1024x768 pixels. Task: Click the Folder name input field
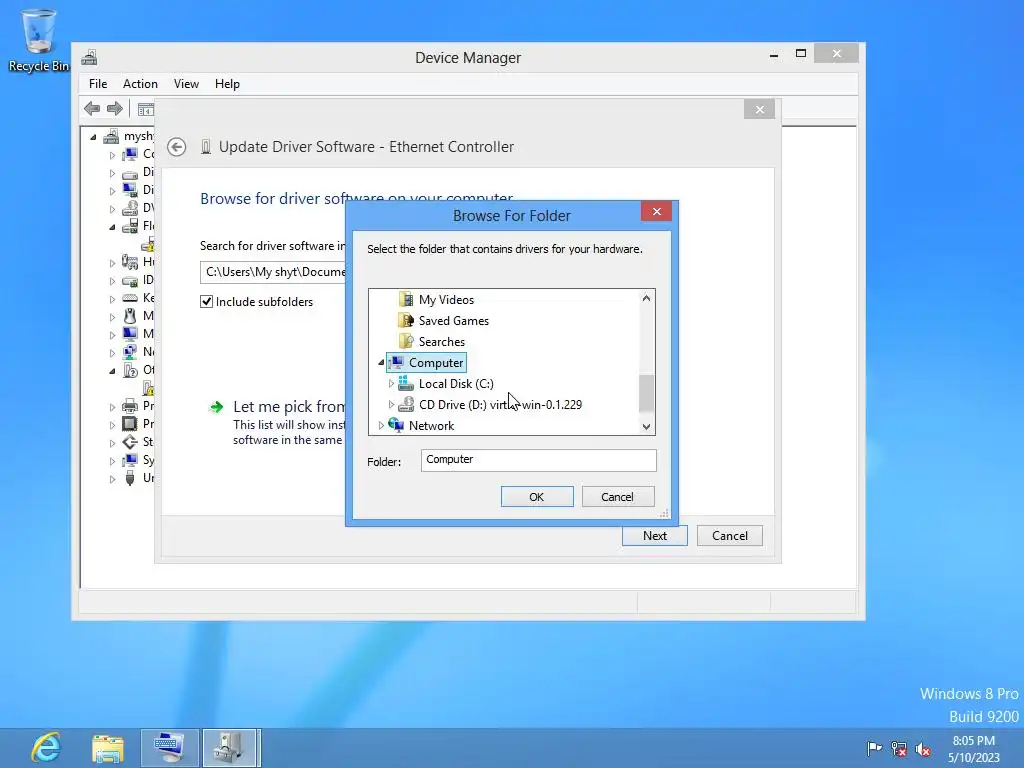click(538, 460)
